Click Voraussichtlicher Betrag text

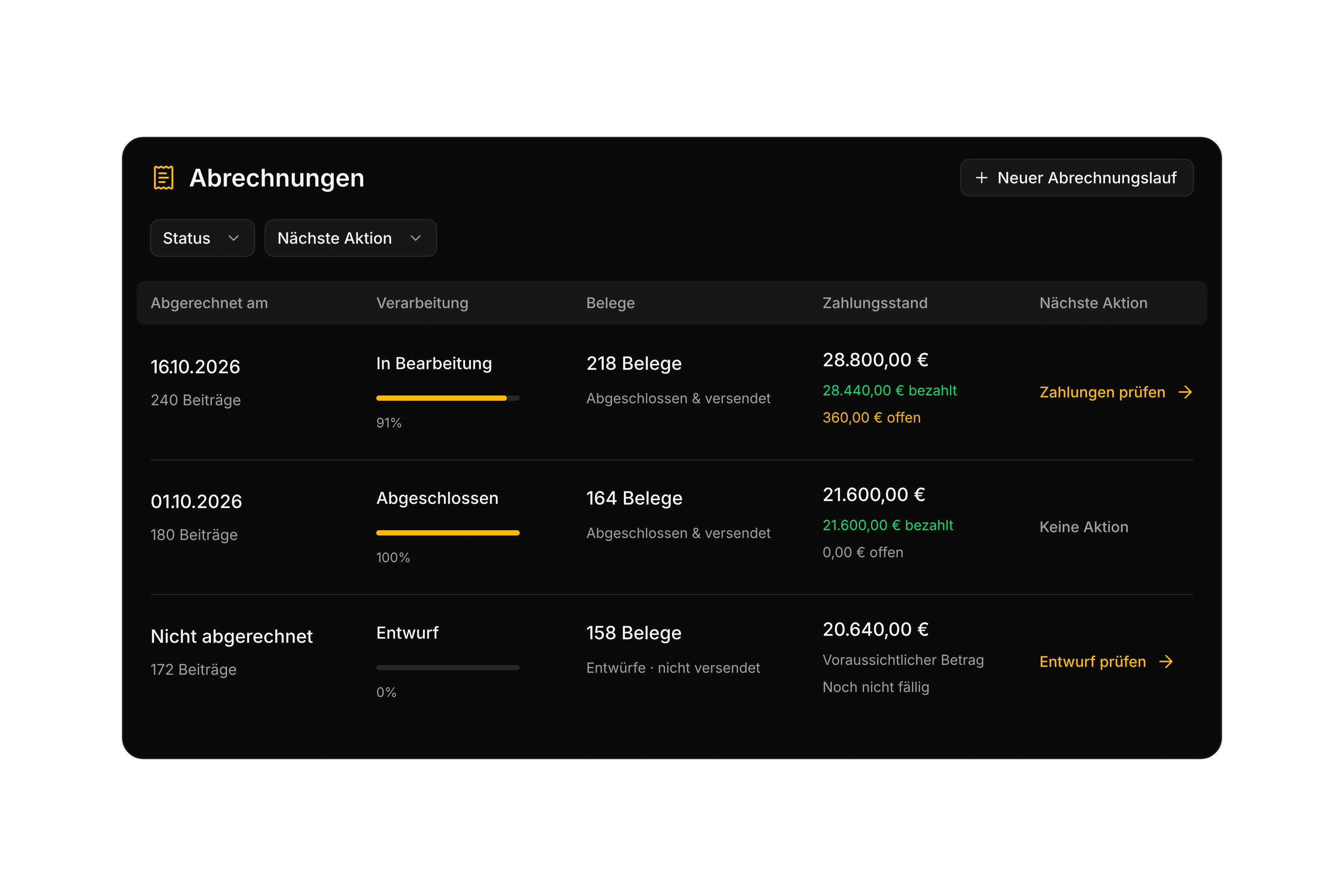[903, 660]
